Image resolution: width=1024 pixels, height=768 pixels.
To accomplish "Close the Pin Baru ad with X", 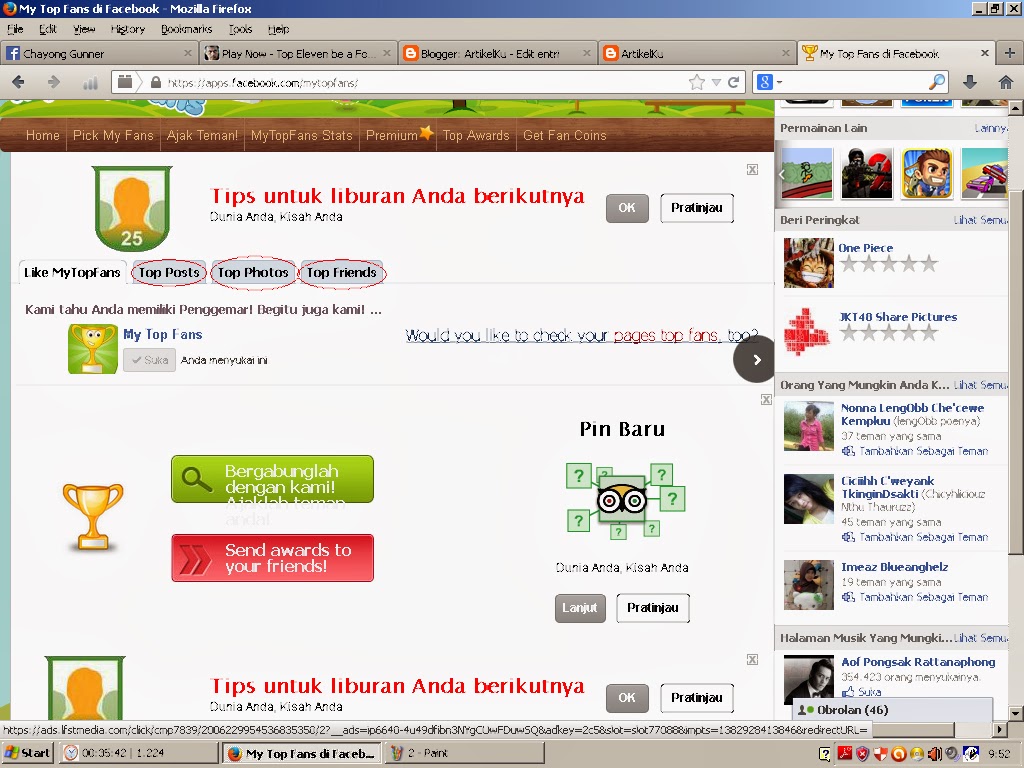I will coord(766,400).
